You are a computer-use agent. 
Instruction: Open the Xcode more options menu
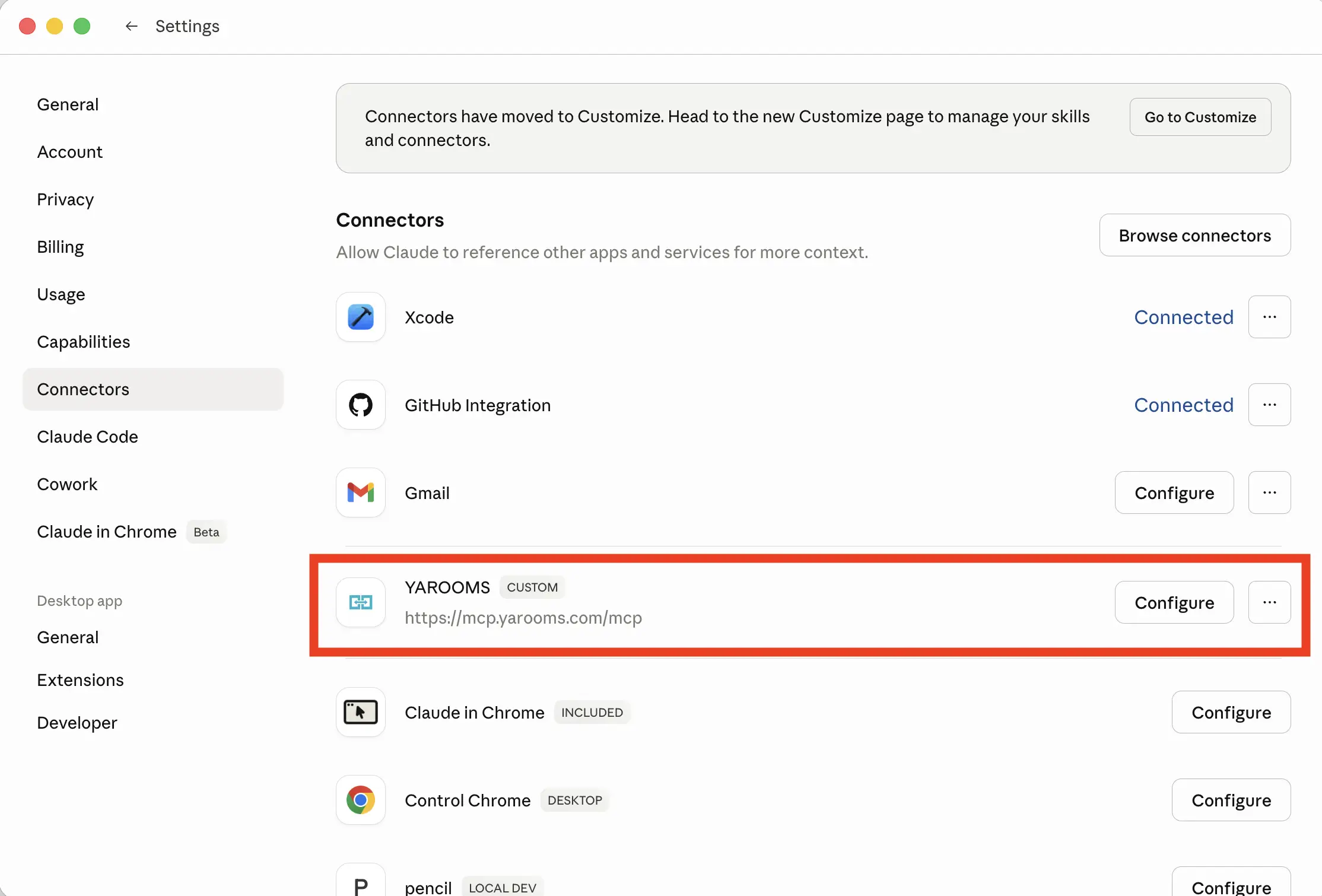1269,317
